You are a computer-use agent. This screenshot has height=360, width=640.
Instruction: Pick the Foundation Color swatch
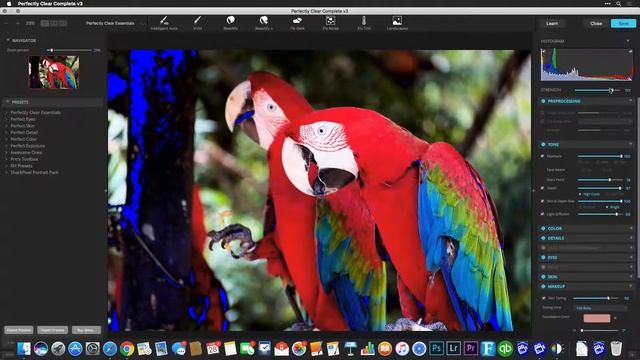[x=597, y=318]
